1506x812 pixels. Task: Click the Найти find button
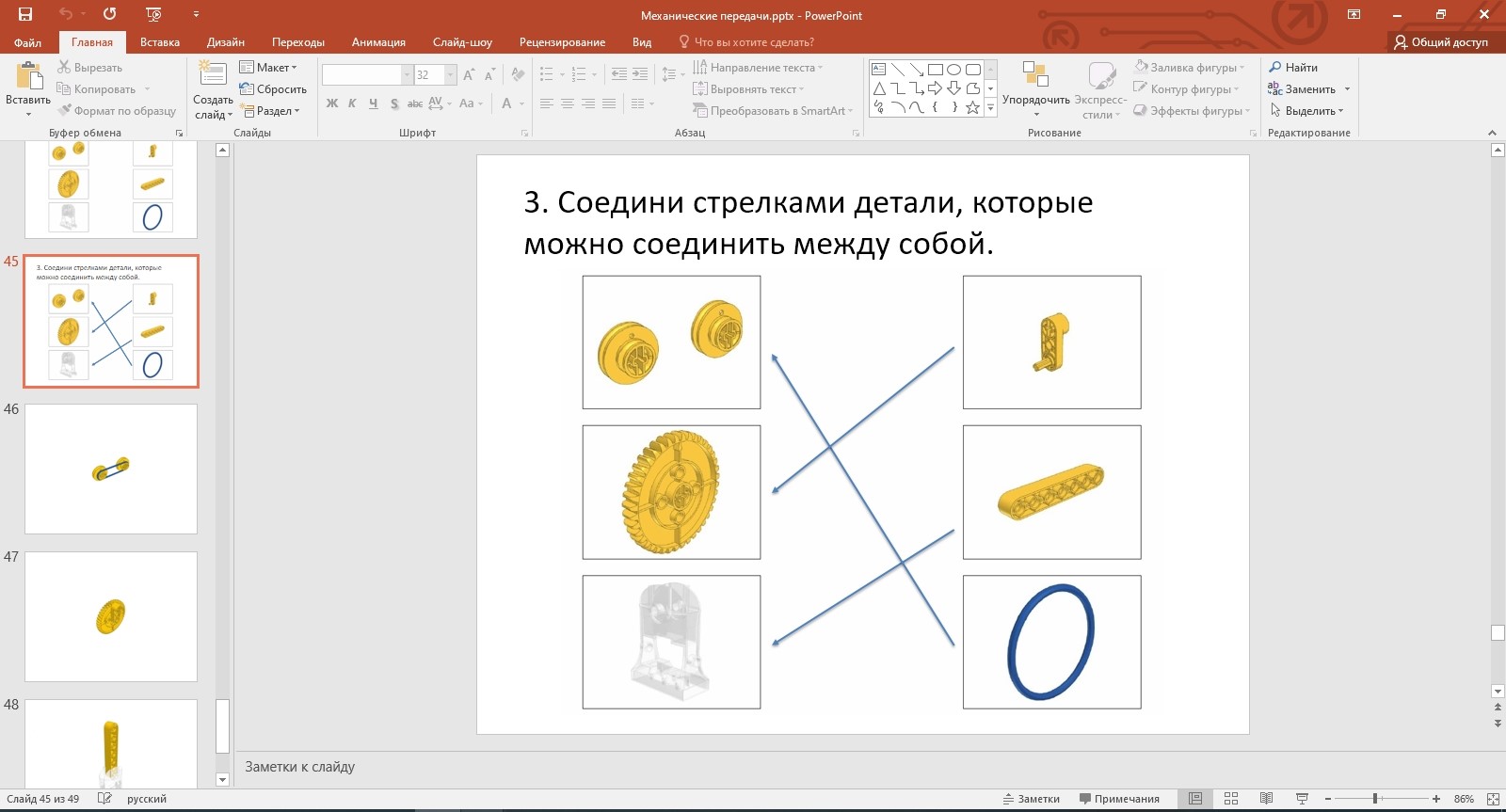[x=1293, y=68]
